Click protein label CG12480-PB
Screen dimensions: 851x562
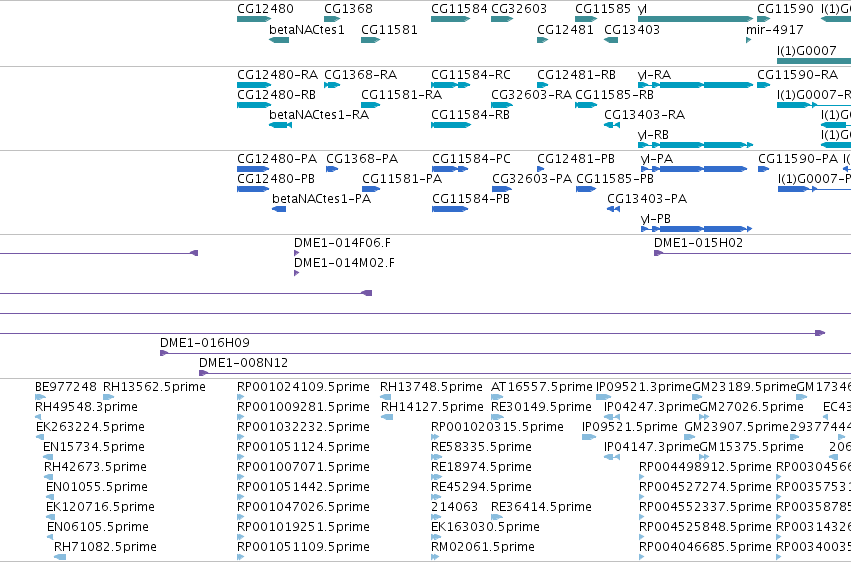click(x=276, y=178)
